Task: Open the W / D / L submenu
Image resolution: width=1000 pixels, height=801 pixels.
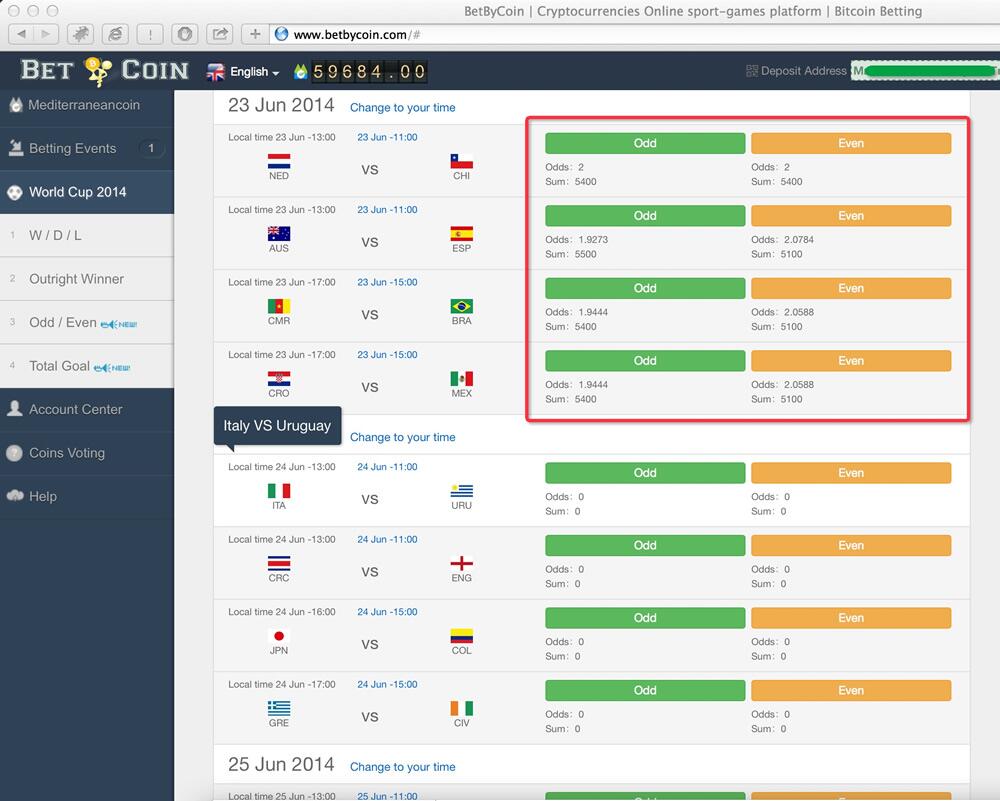Action: [x=87, y=235]
